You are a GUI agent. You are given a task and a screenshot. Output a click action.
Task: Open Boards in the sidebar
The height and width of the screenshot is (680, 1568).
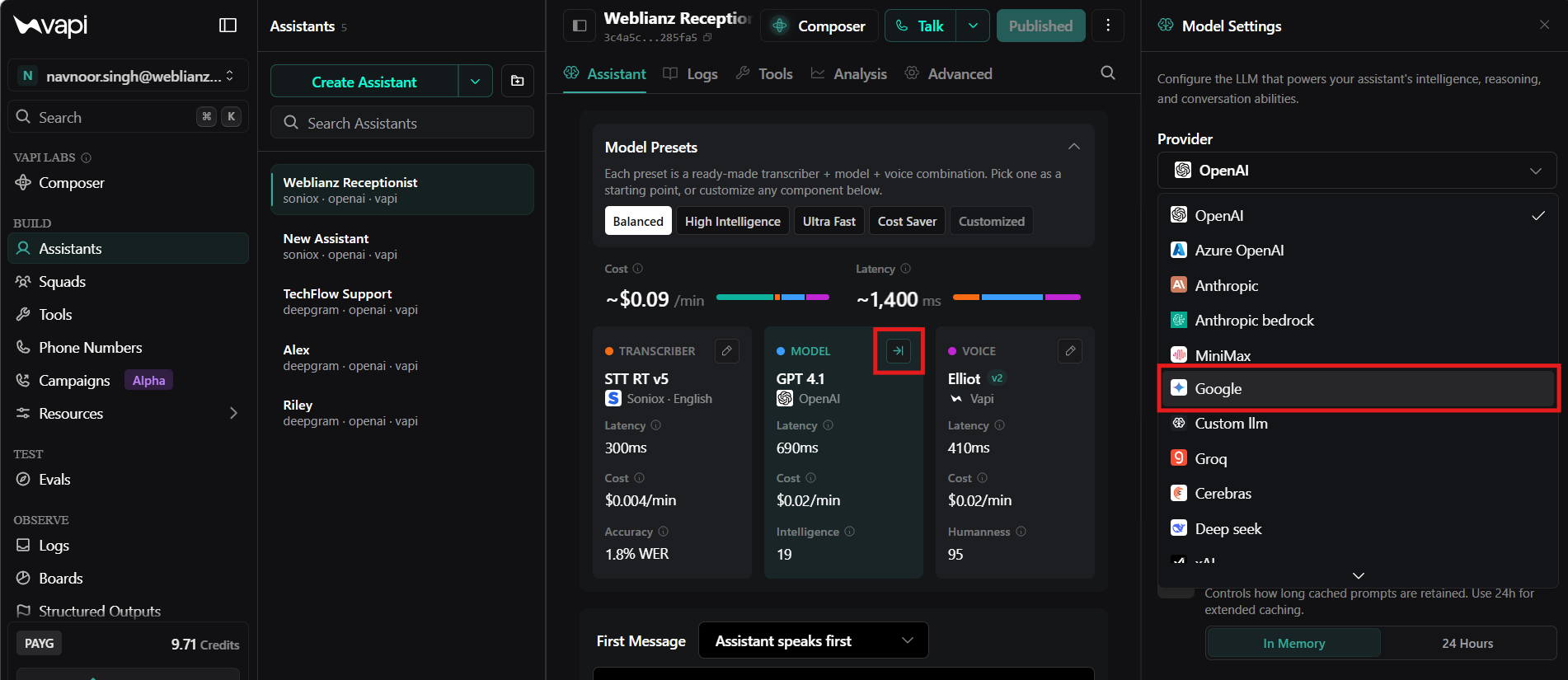pos(128,579)
